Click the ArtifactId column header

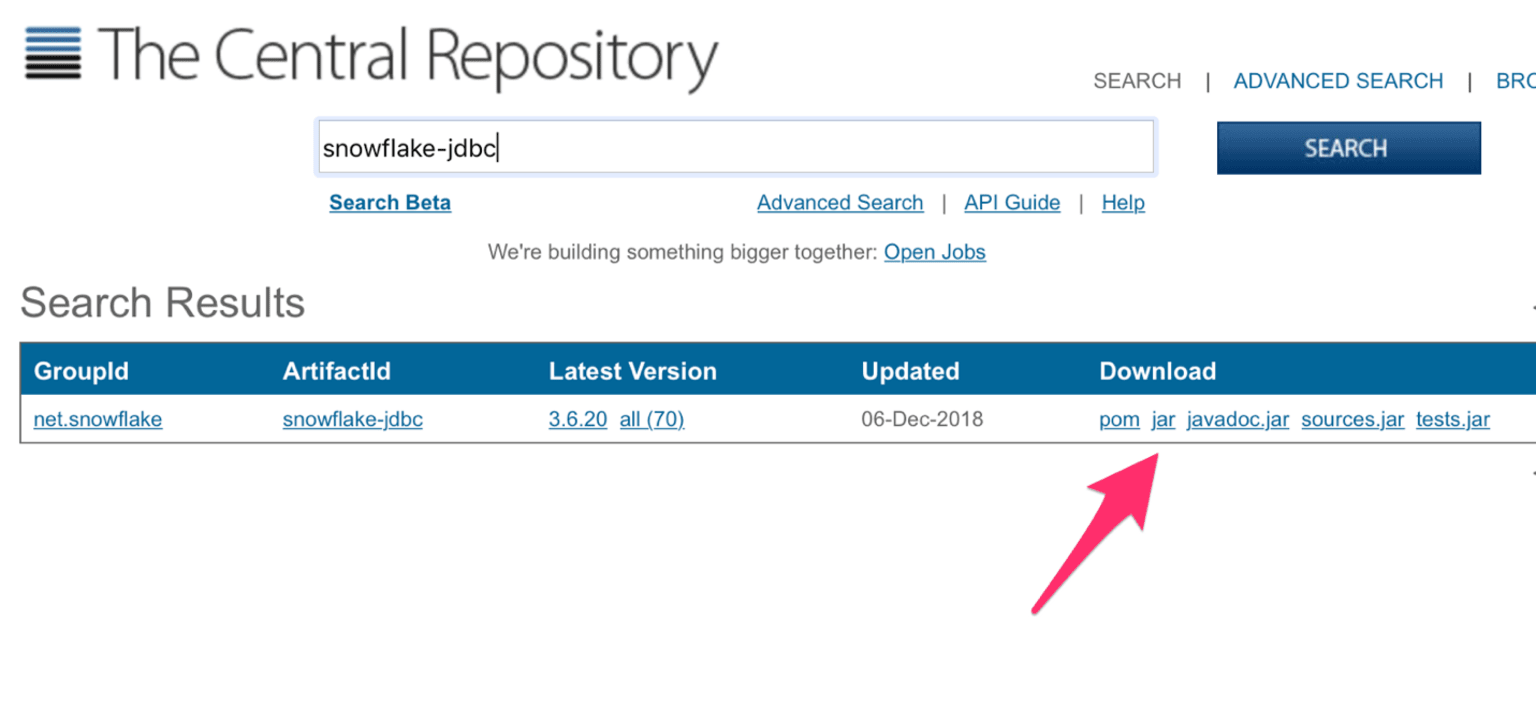click(336, 371)
